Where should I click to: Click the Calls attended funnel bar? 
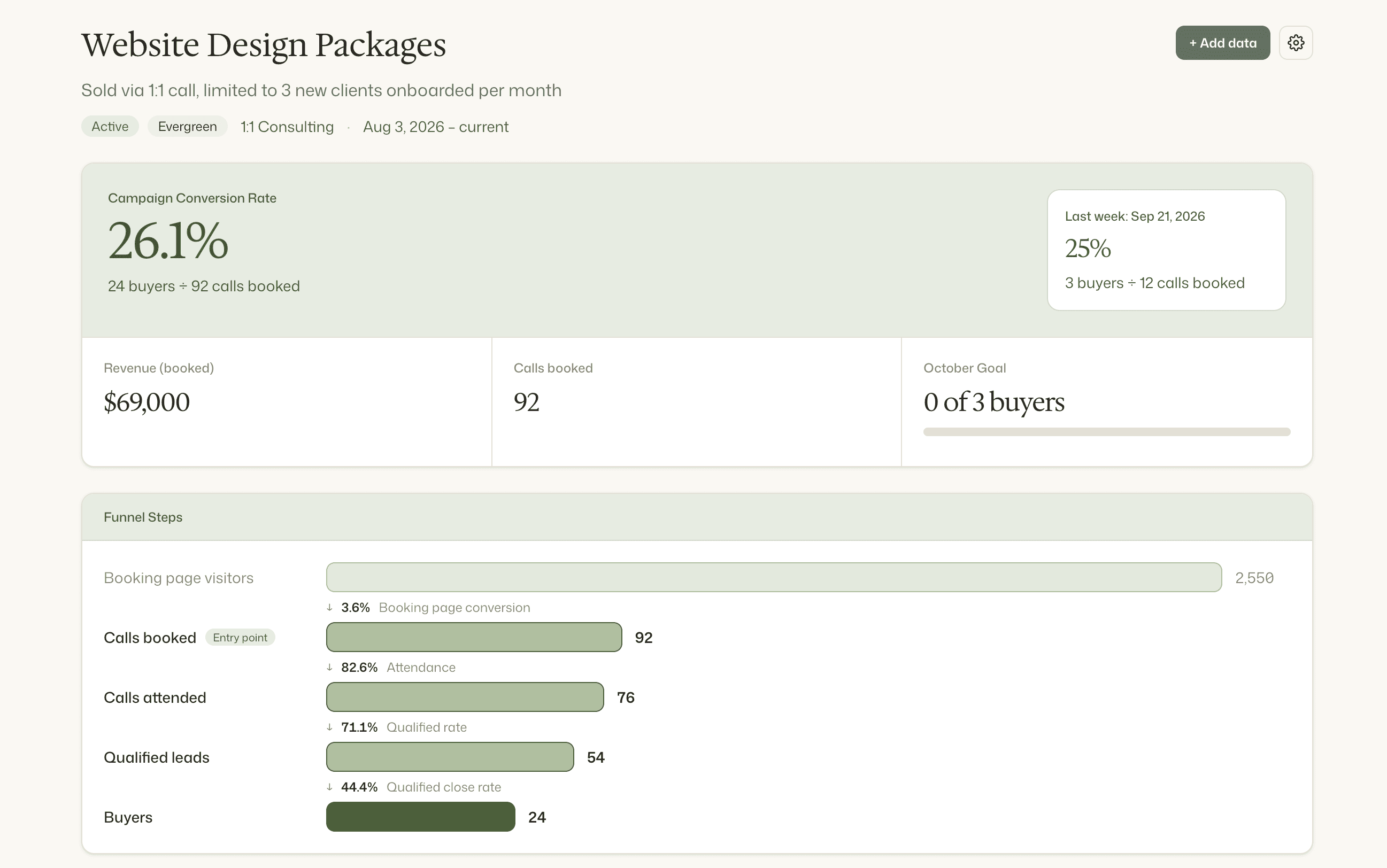pyautogui.click(x=465, y=697)
